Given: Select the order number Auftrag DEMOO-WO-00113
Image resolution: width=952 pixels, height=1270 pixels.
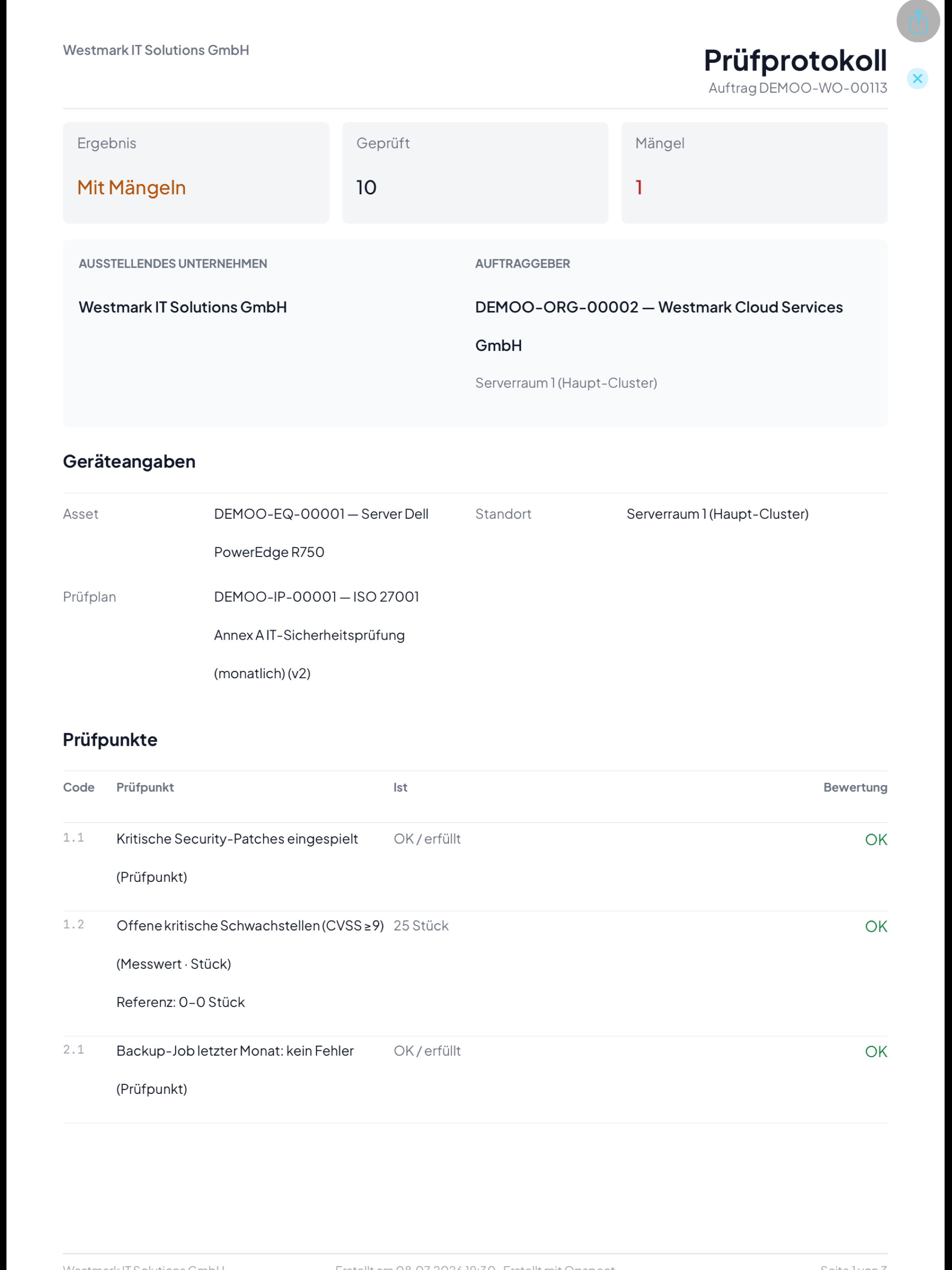Looking at the screenshot, I should click(x=798, y=88).
